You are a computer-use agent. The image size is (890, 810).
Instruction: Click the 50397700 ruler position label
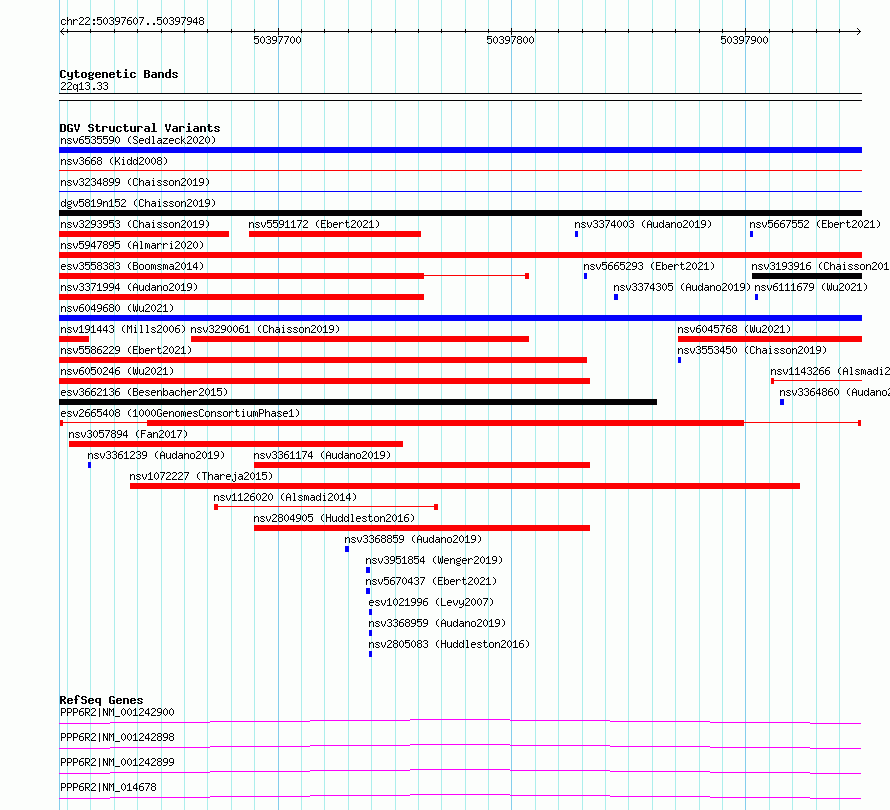coord(277,40)
